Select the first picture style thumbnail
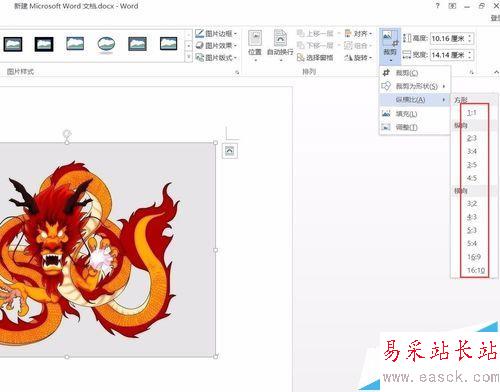Viewport: 500px width, 392px height. (x=13, y=44)
